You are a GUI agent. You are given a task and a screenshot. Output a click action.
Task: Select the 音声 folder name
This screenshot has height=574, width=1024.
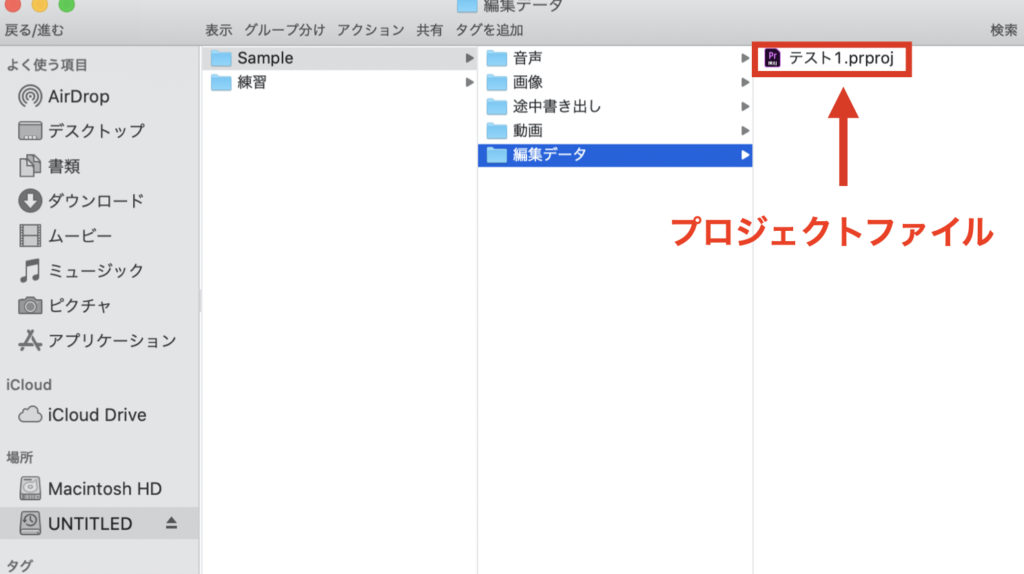pos(528,58)
